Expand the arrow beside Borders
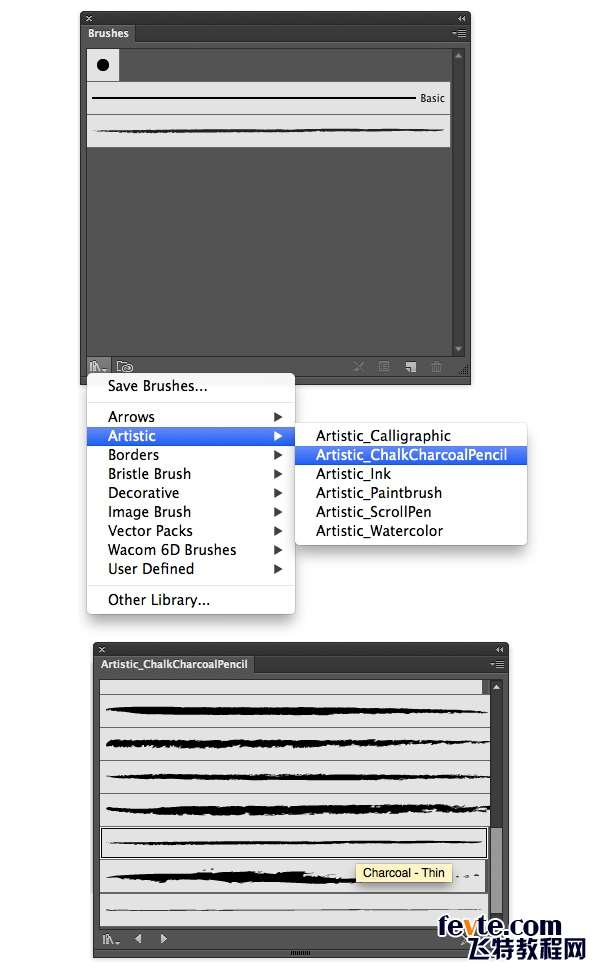Screen dimensions: 600x974 click(x=278, y=455)
